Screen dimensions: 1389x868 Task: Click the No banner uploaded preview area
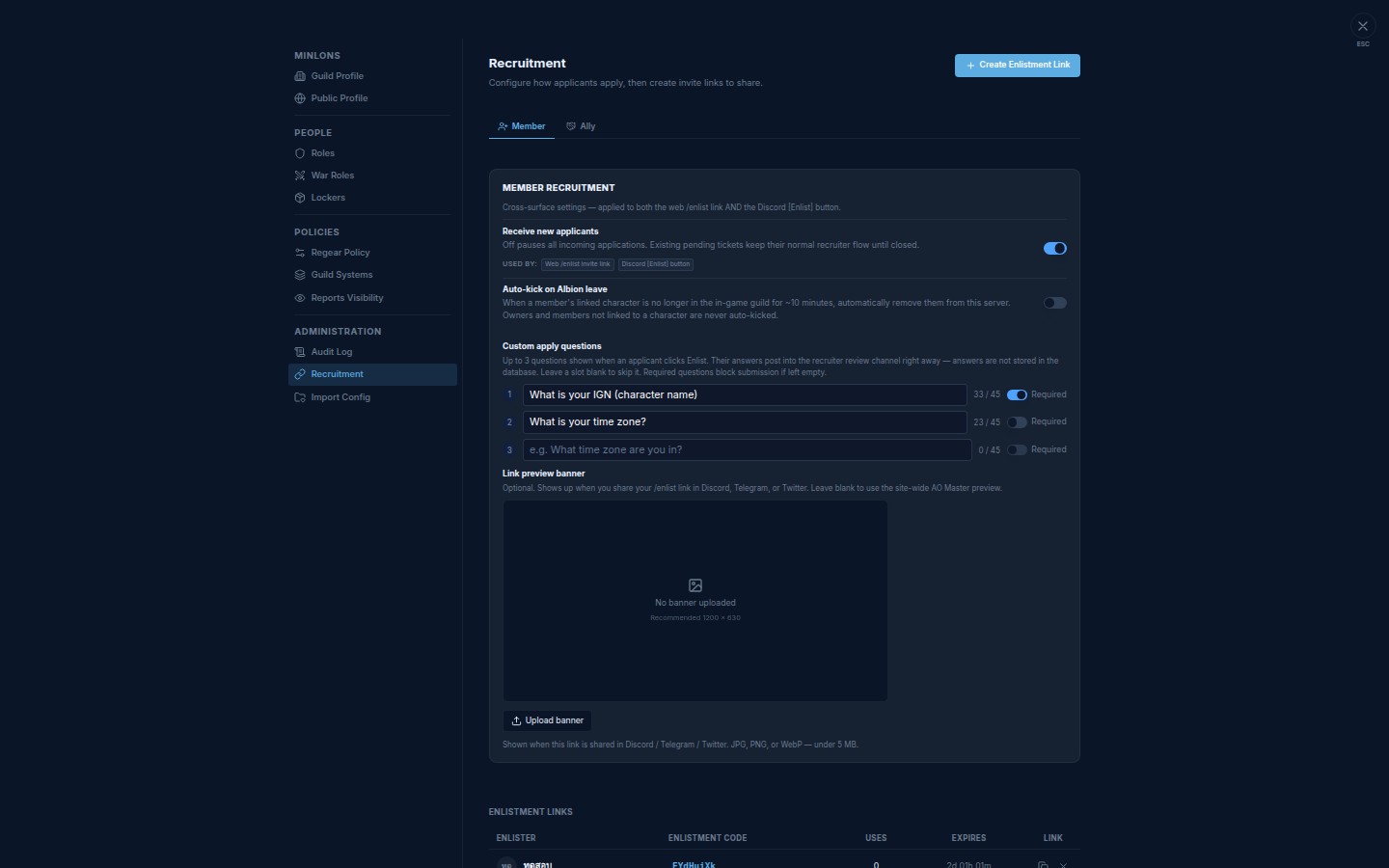click(694, 601)
